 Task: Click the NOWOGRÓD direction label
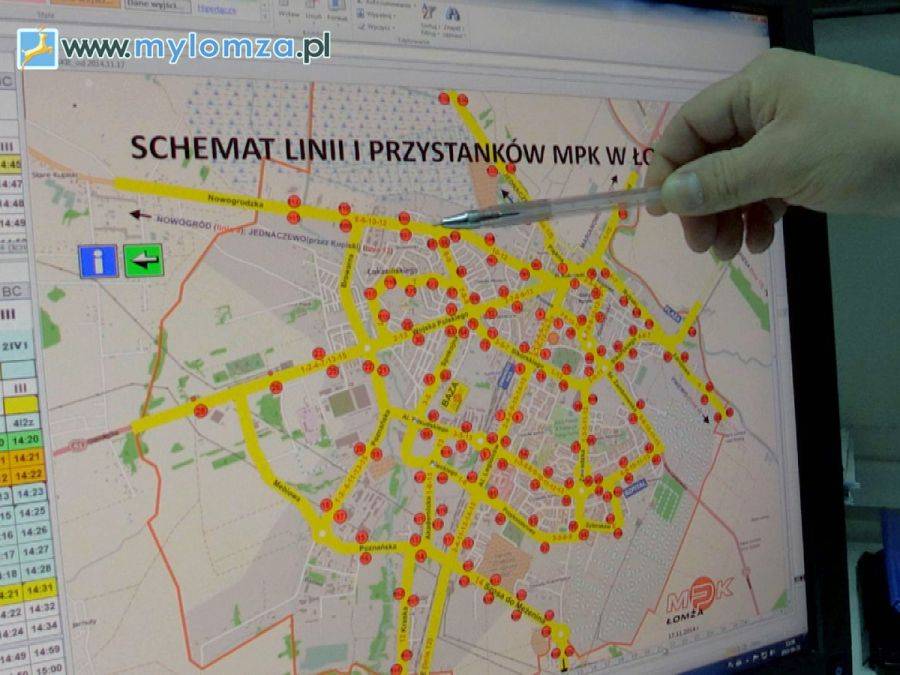coord(185,222)
